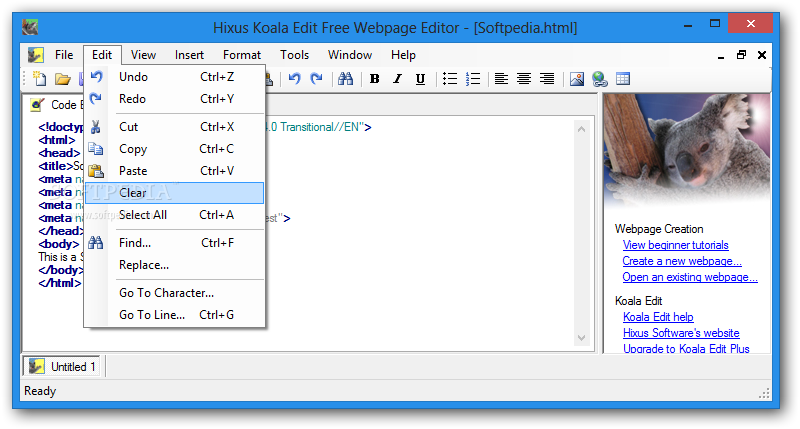This screenshot has width=800, height=429.
Task: Click the Undo arrow in the toolbar
Action: (x=294, y=79)
